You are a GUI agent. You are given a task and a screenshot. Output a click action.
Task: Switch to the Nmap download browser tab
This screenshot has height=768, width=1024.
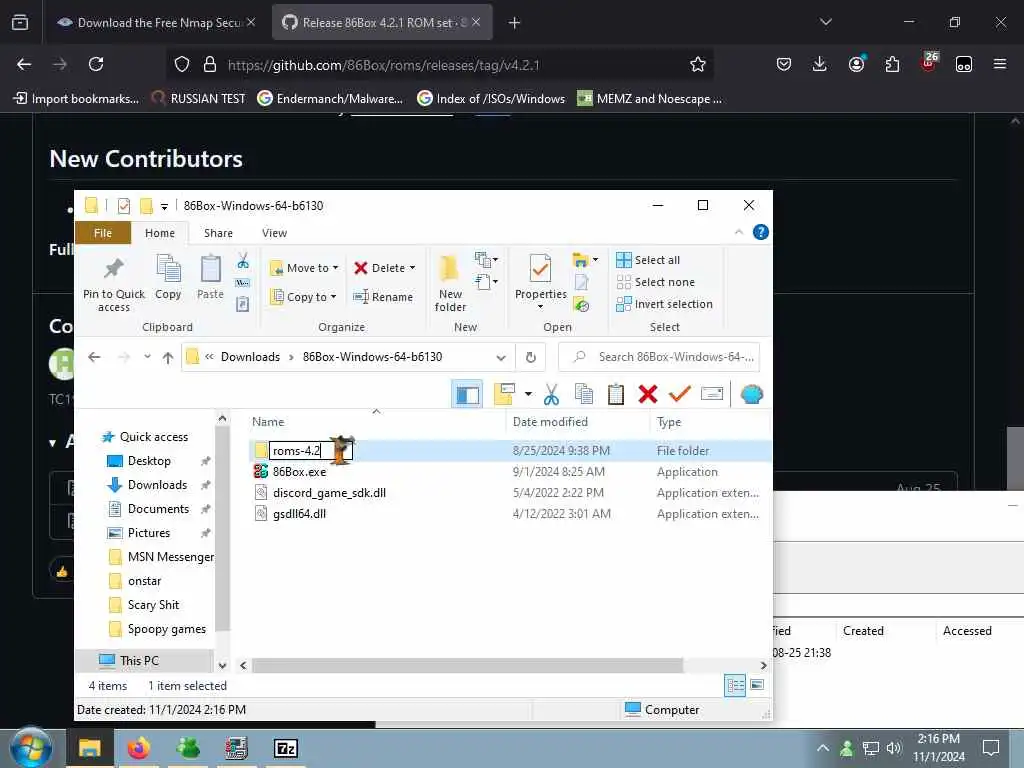[x=156, y=23]
